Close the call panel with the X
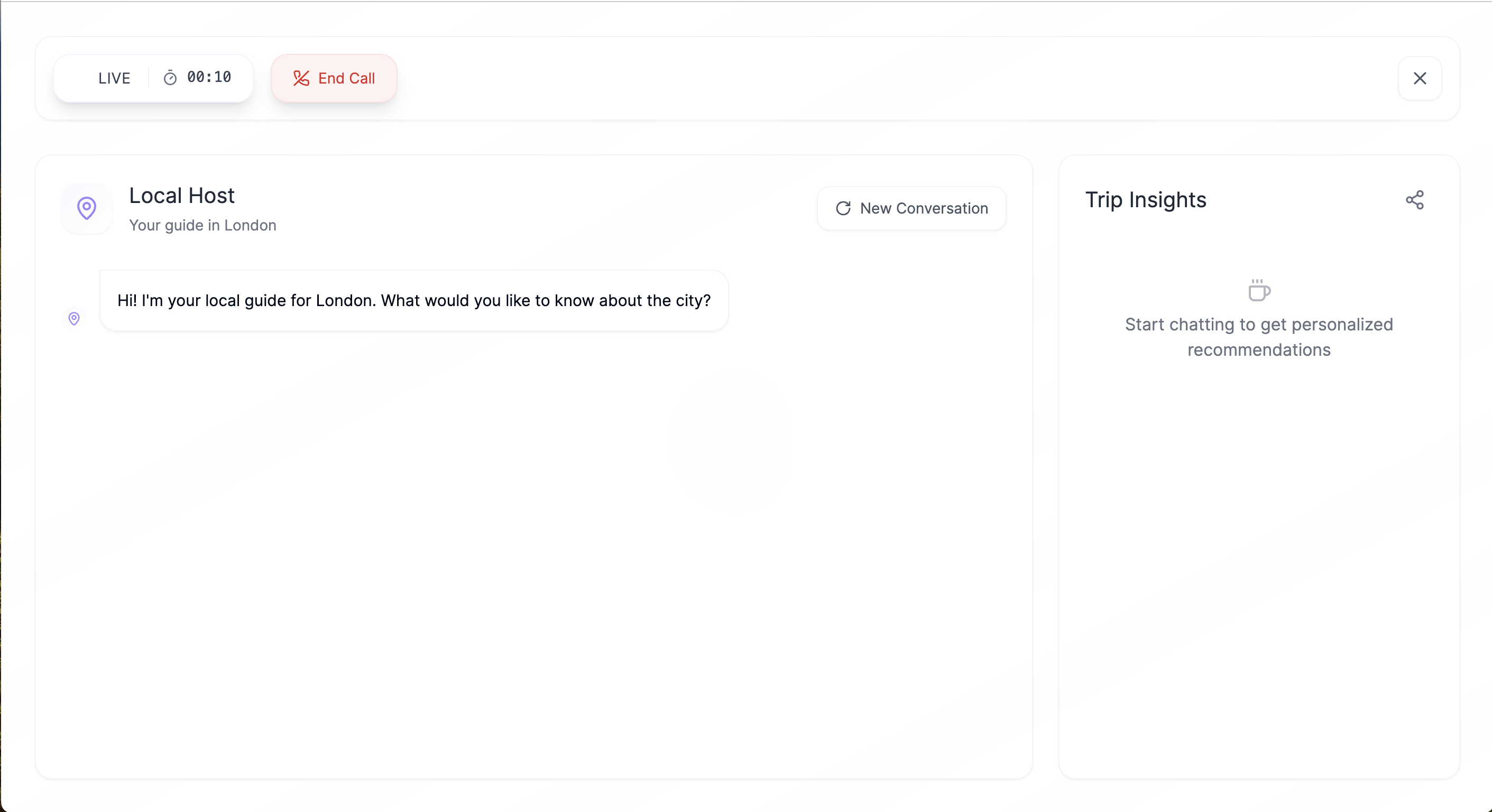1492x812 pixels. (1420, 78)
